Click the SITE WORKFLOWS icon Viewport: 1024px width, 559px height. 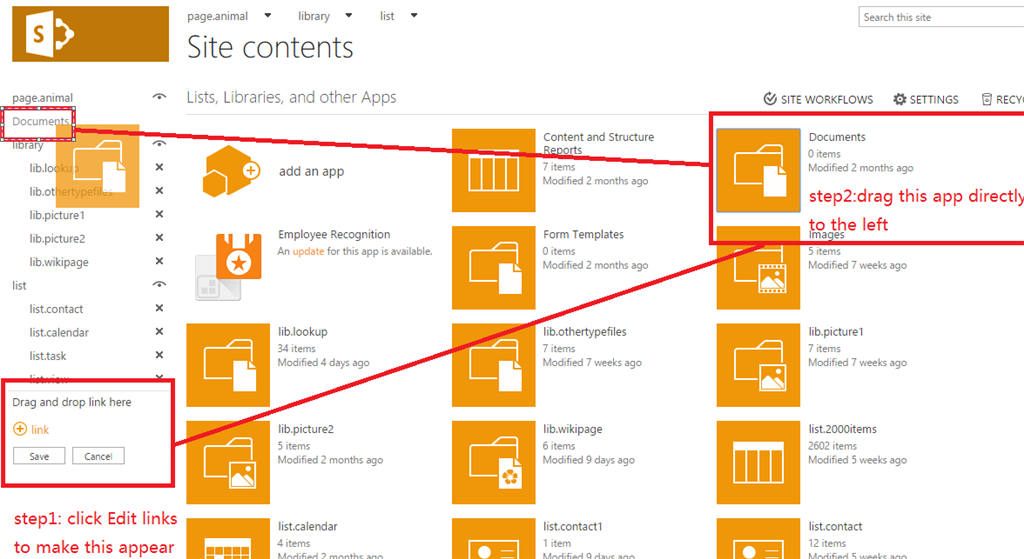[770, 99]
